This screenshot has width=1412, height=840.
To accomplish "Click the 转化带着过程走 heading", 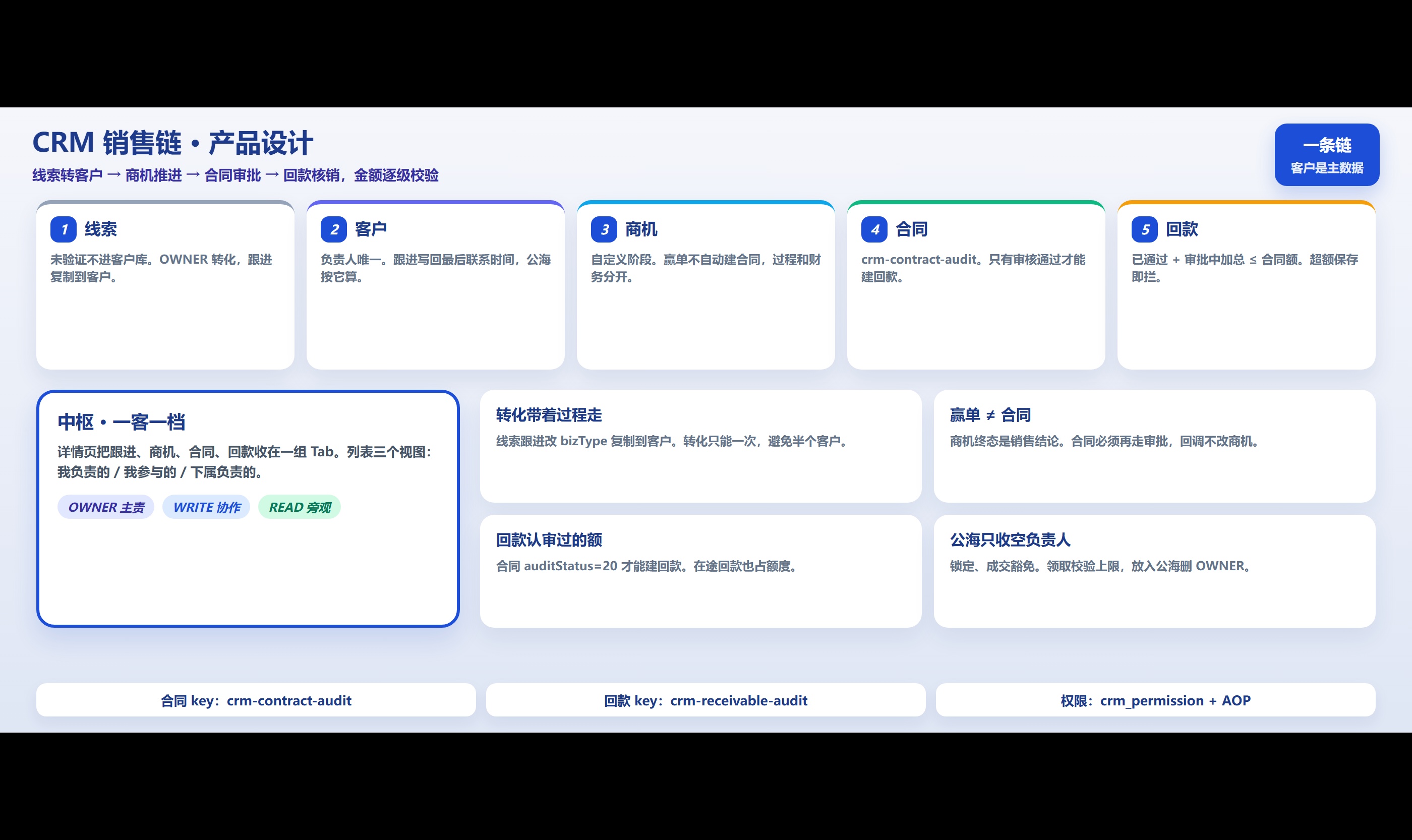I will (x=549, y=415).
